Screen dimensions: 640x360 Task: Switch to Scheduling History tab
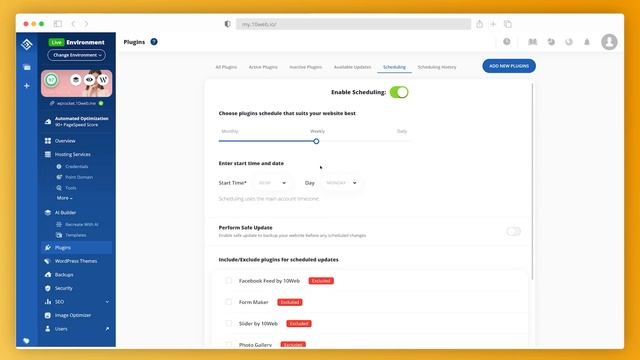click(x=437, y=67)
